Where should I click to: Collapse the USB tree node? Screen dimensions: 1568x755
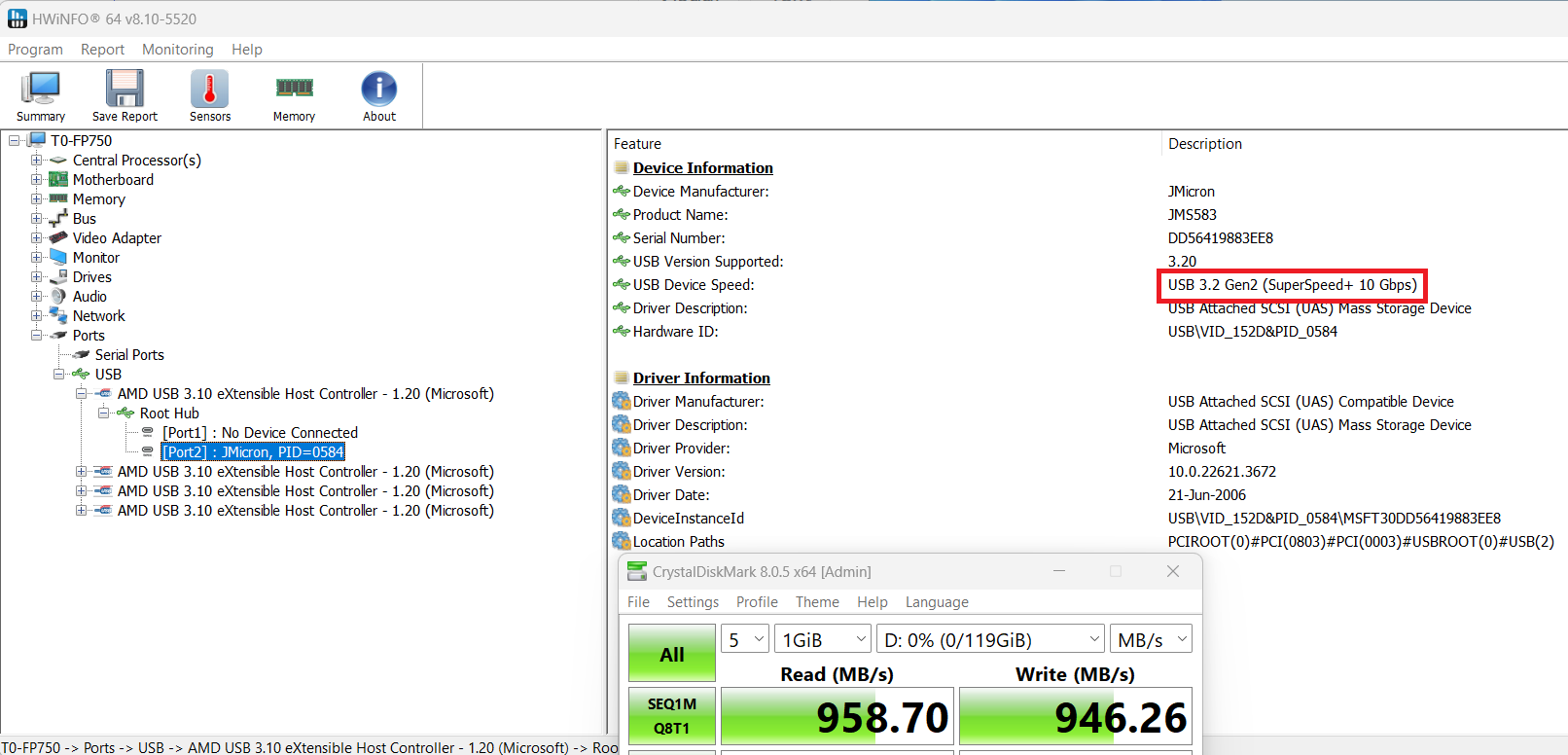coord(58,374)
